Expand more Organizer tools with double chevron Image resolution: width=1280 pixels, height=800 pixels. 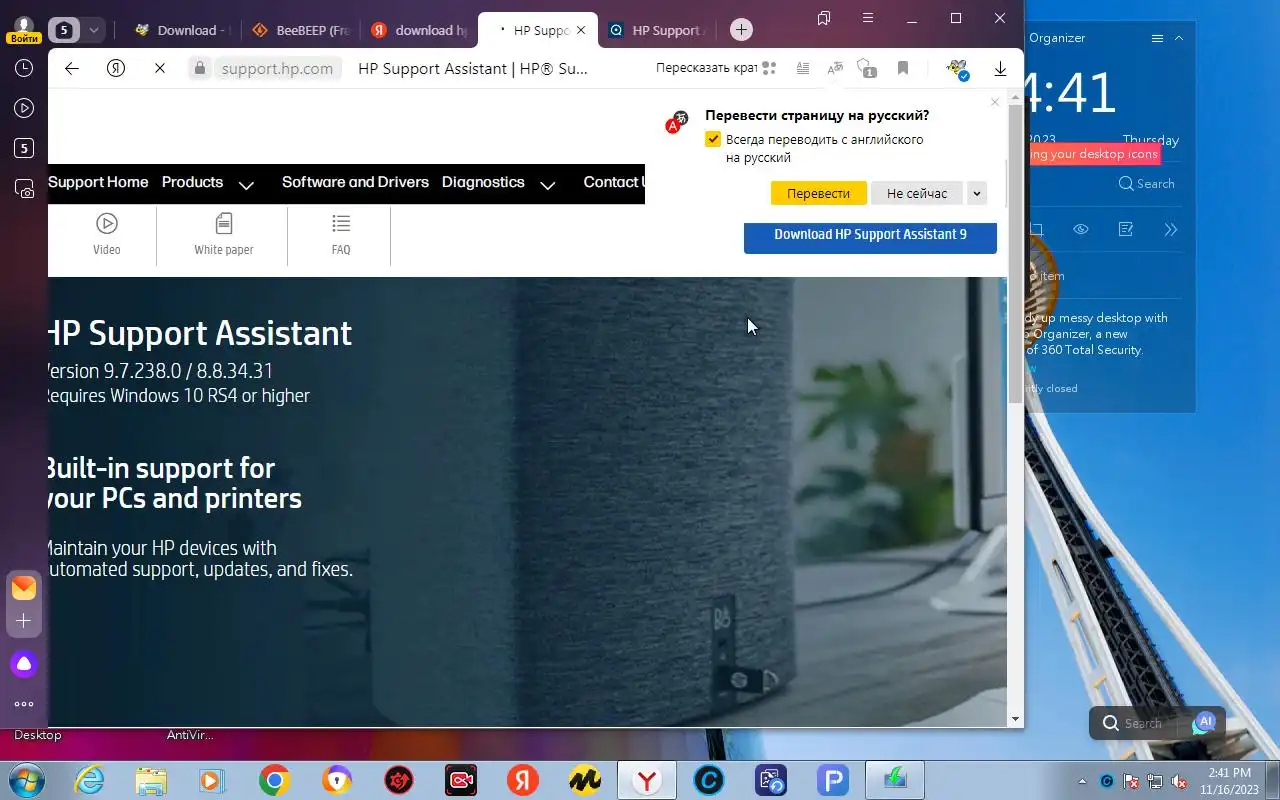click(1171, 229)
